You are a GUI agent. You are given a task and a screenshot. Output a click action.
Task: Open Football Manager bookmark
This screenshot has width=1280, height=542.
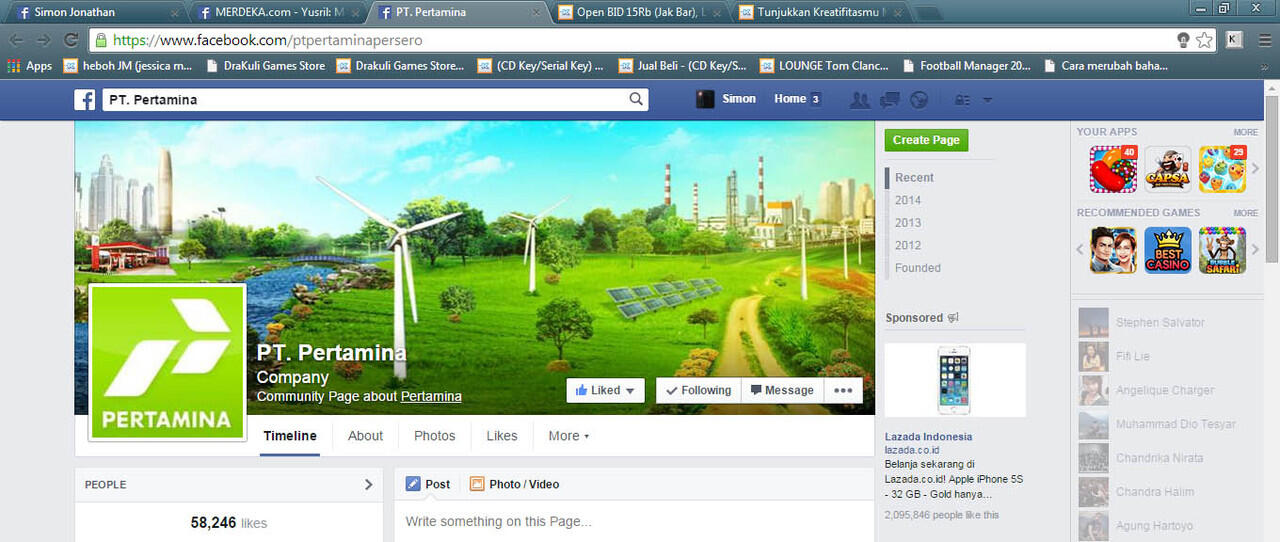[967, 66]
